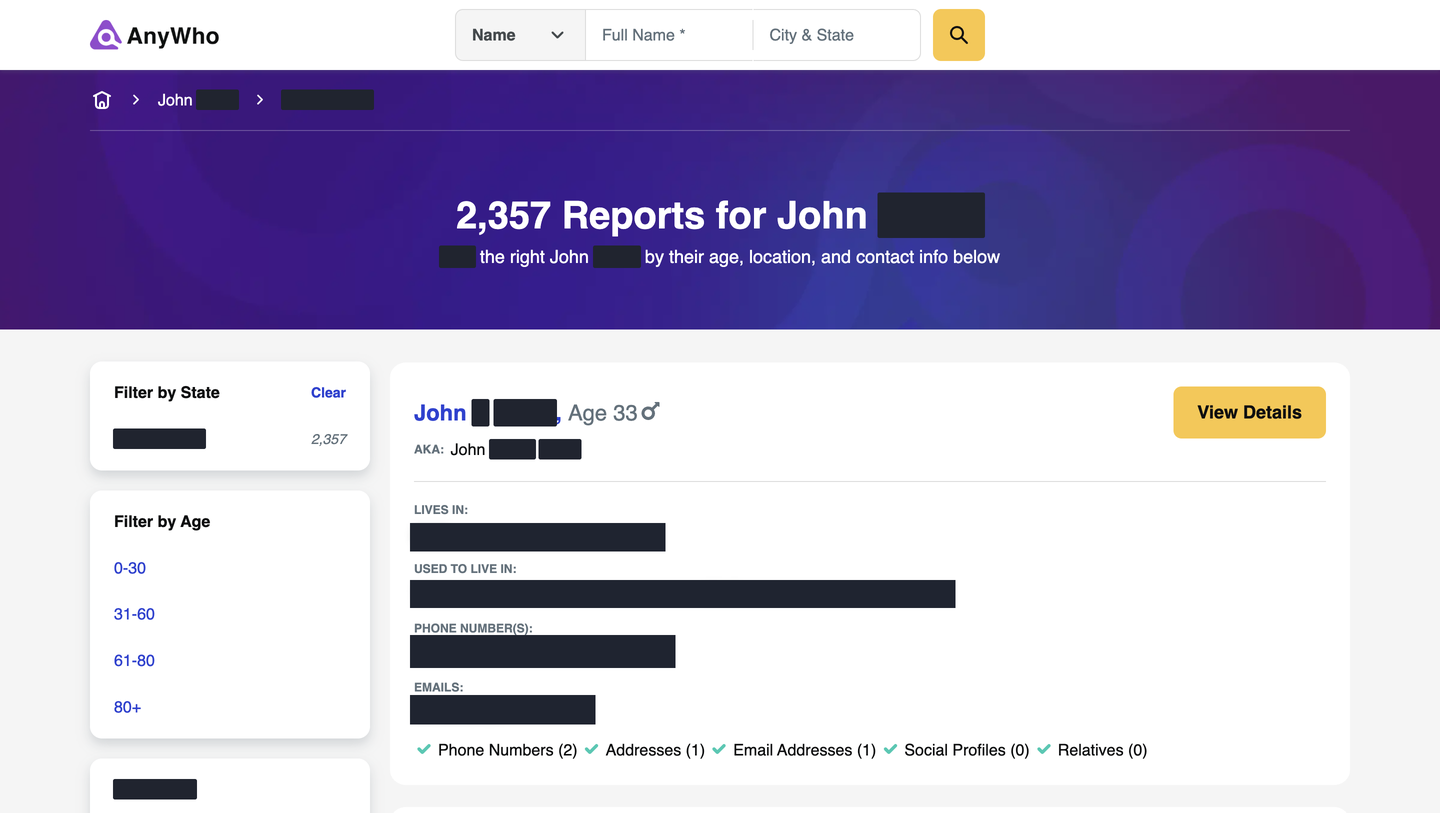Click the AnyWho logo icon
The image size is (1440, 813).
(x=105, y=35)
